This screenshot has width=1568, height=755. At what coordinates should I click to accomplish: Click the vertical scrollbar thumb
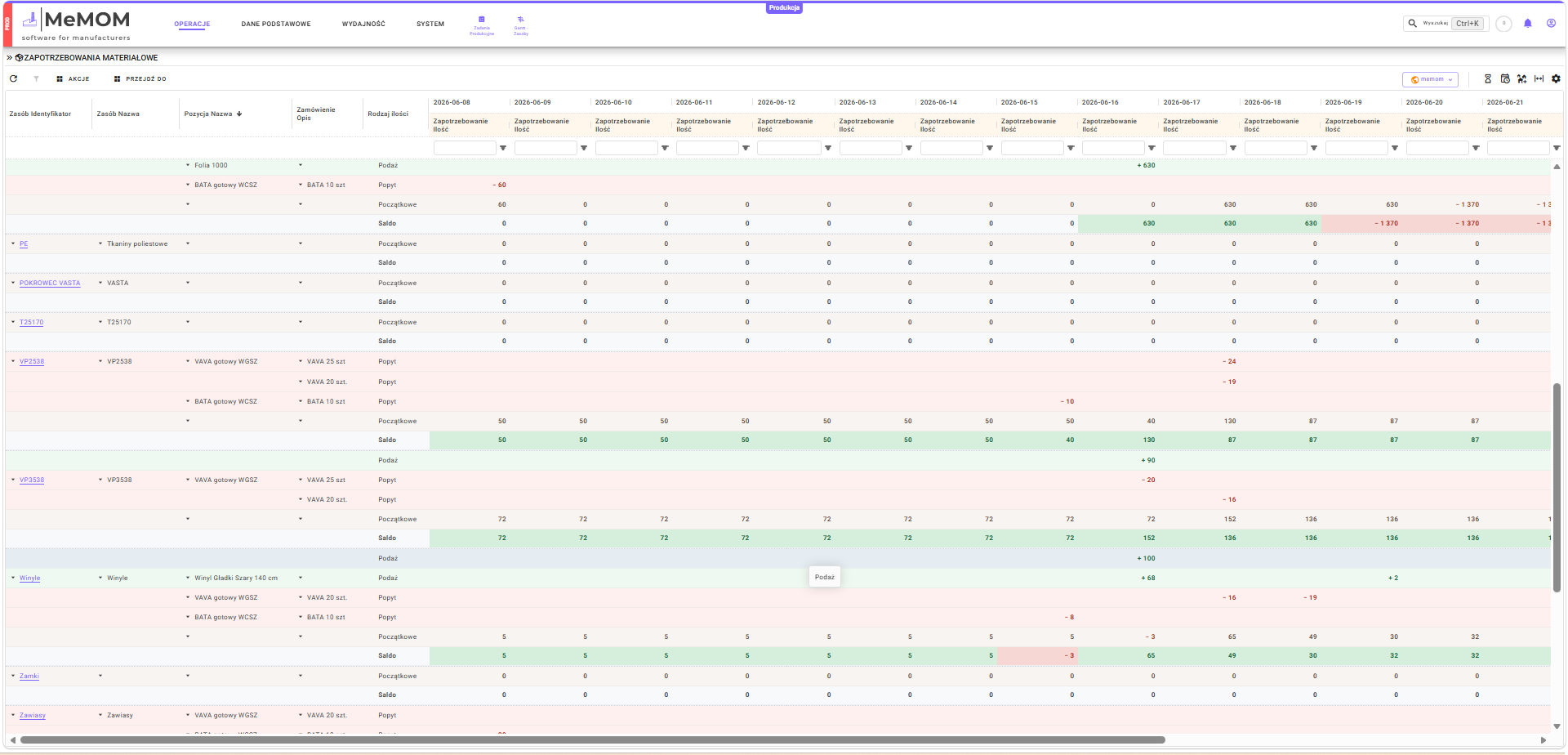point(1557,487)
